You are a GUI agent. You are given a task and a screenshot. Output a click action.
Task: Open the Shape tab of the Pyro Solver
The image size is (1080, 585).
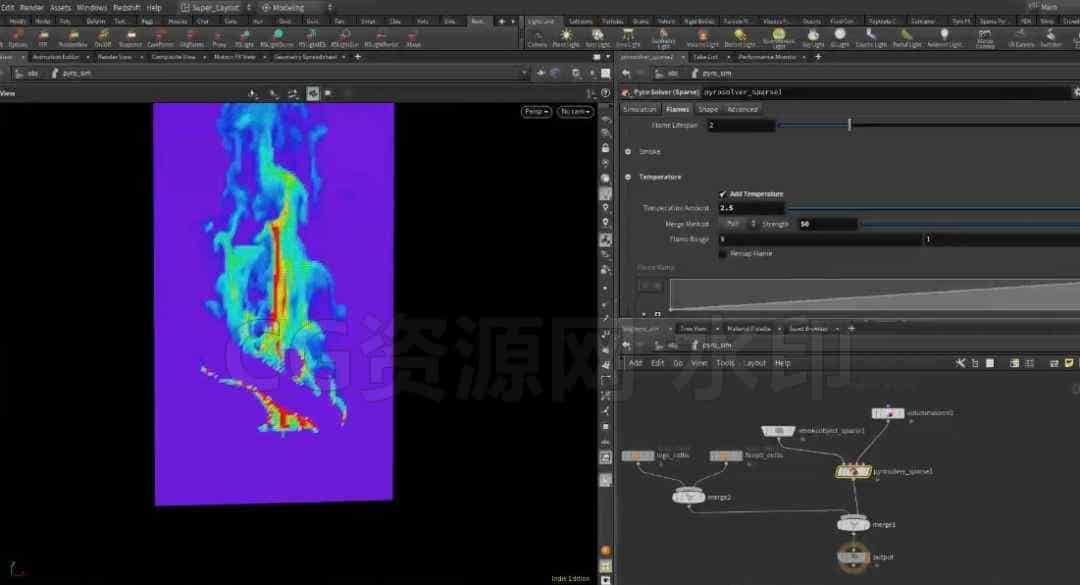point(707,110)
